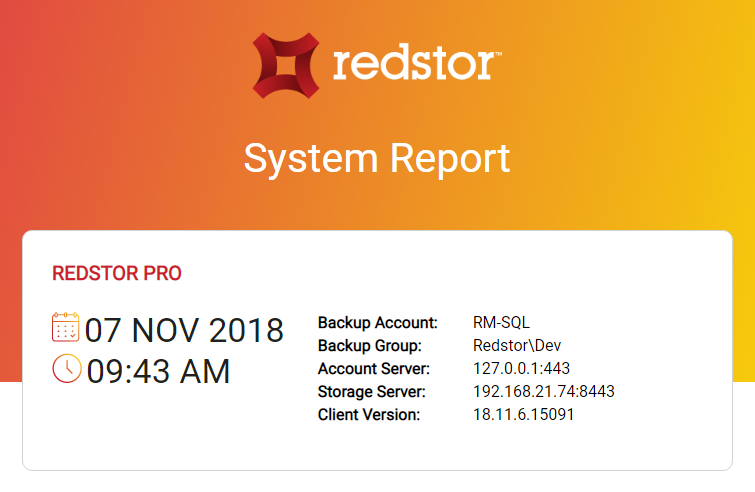
Task: Click the Storage Server label
Action: tap(372, 392)
